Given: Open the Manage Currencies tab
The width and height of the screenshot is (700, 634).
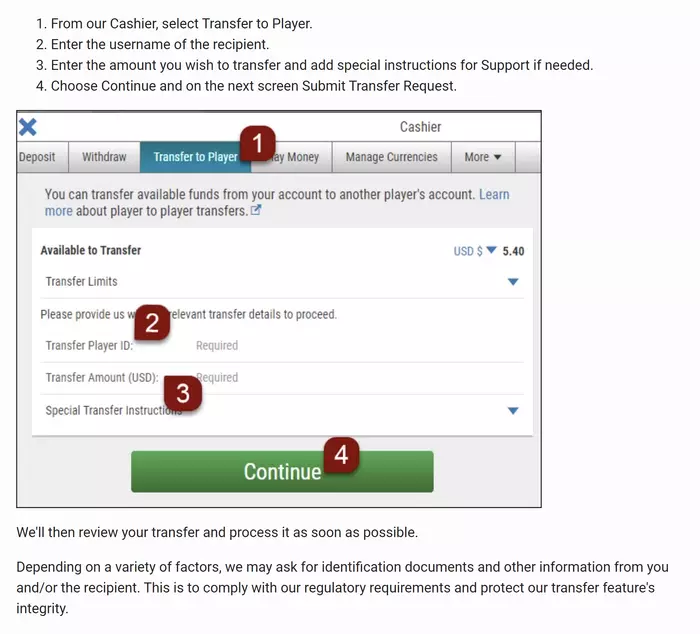Looking at the screenshot, I should 392,157.
